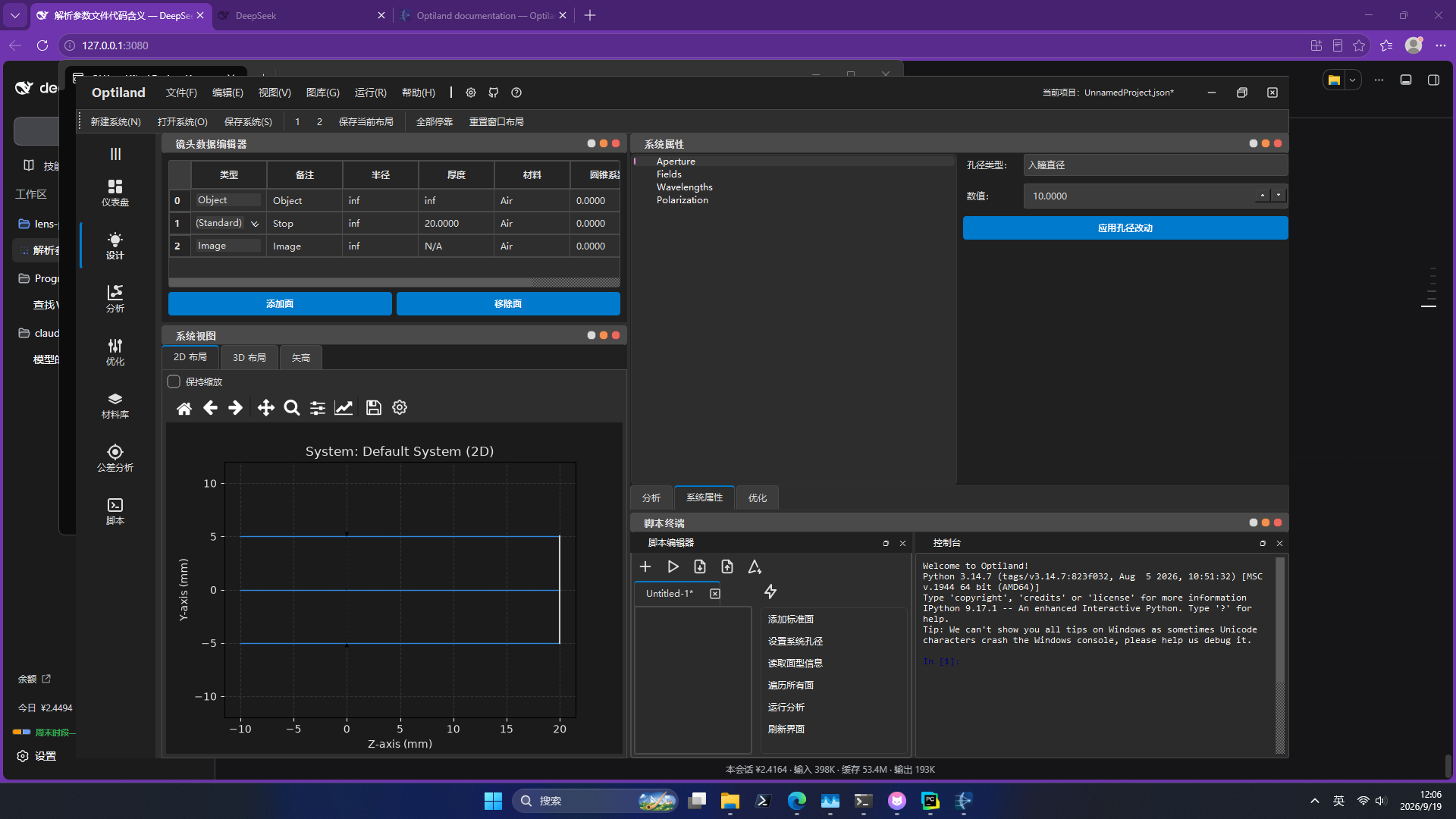Switch to the 优化 tab below system properties
This screenshot has width=1456, height=819.
(758, 497)
